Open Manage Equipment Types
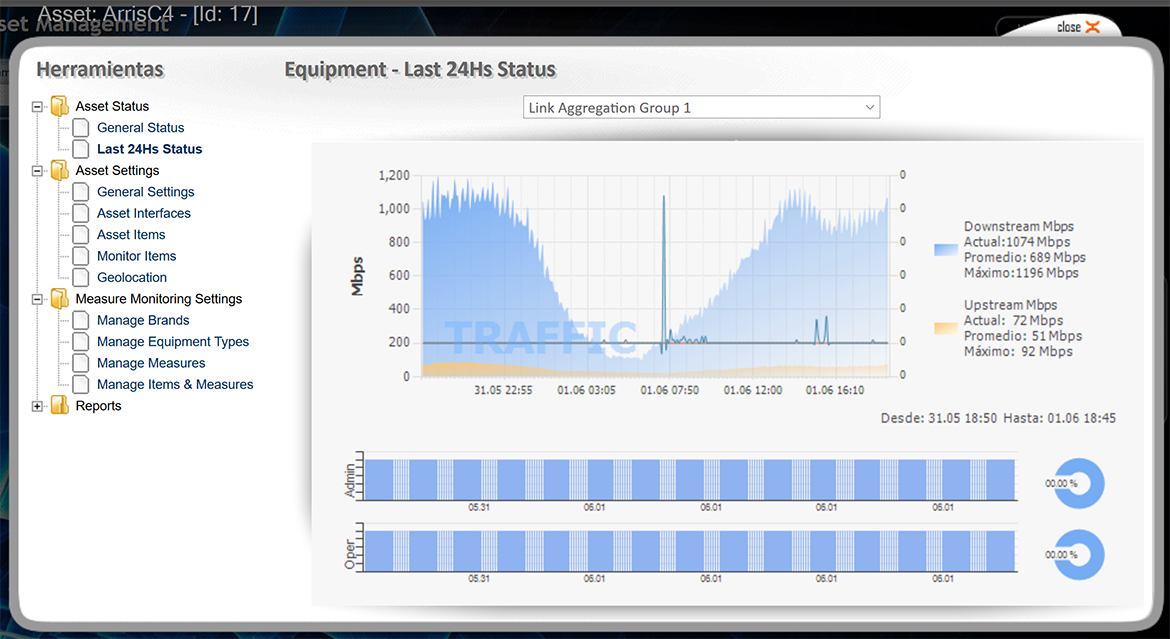 [x=172, y=342]
